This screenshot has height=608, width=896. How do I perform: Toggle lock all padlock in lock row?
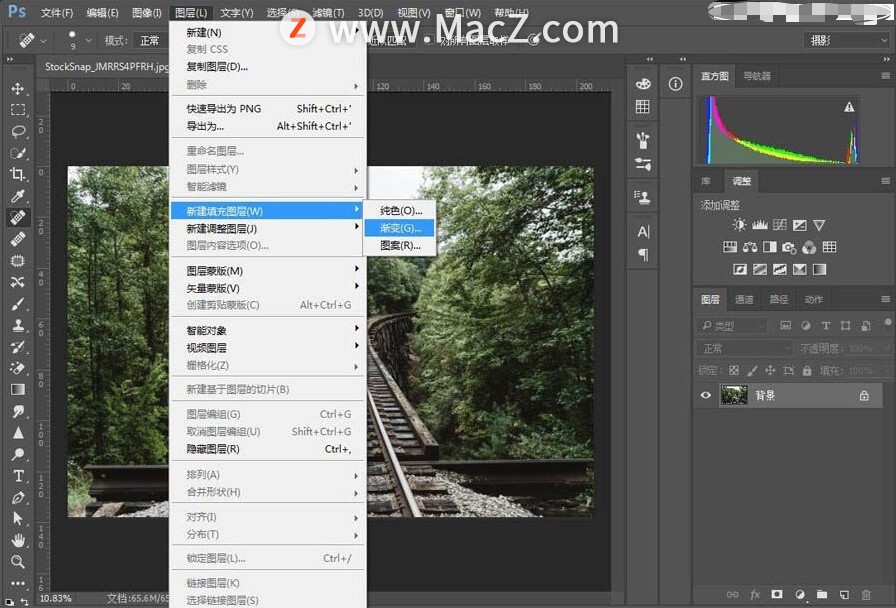[807, 370]
